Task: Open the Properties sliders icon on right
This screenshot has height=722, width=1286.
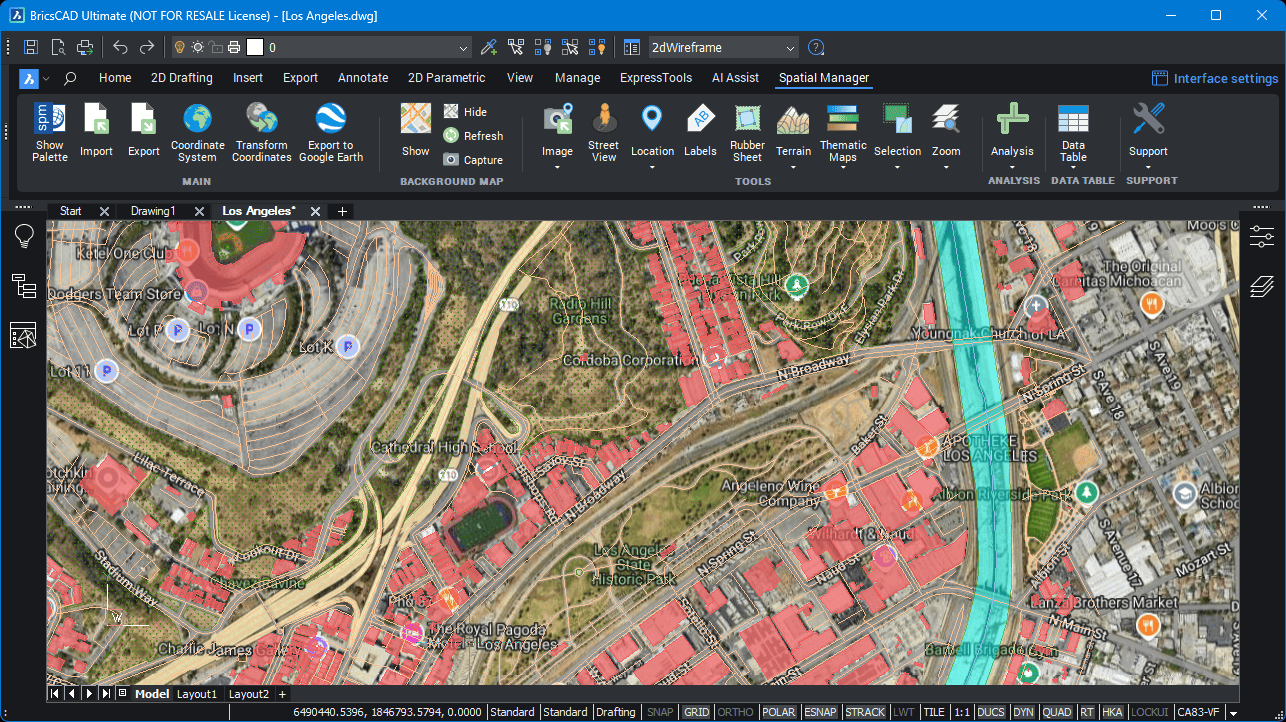Action: [x=1262, y=237]
